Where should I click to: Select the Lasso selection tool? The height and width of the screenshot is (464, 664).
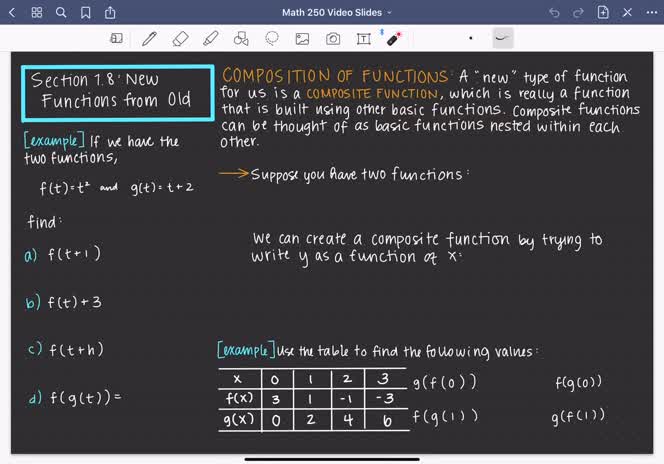(x=271, y=39)
